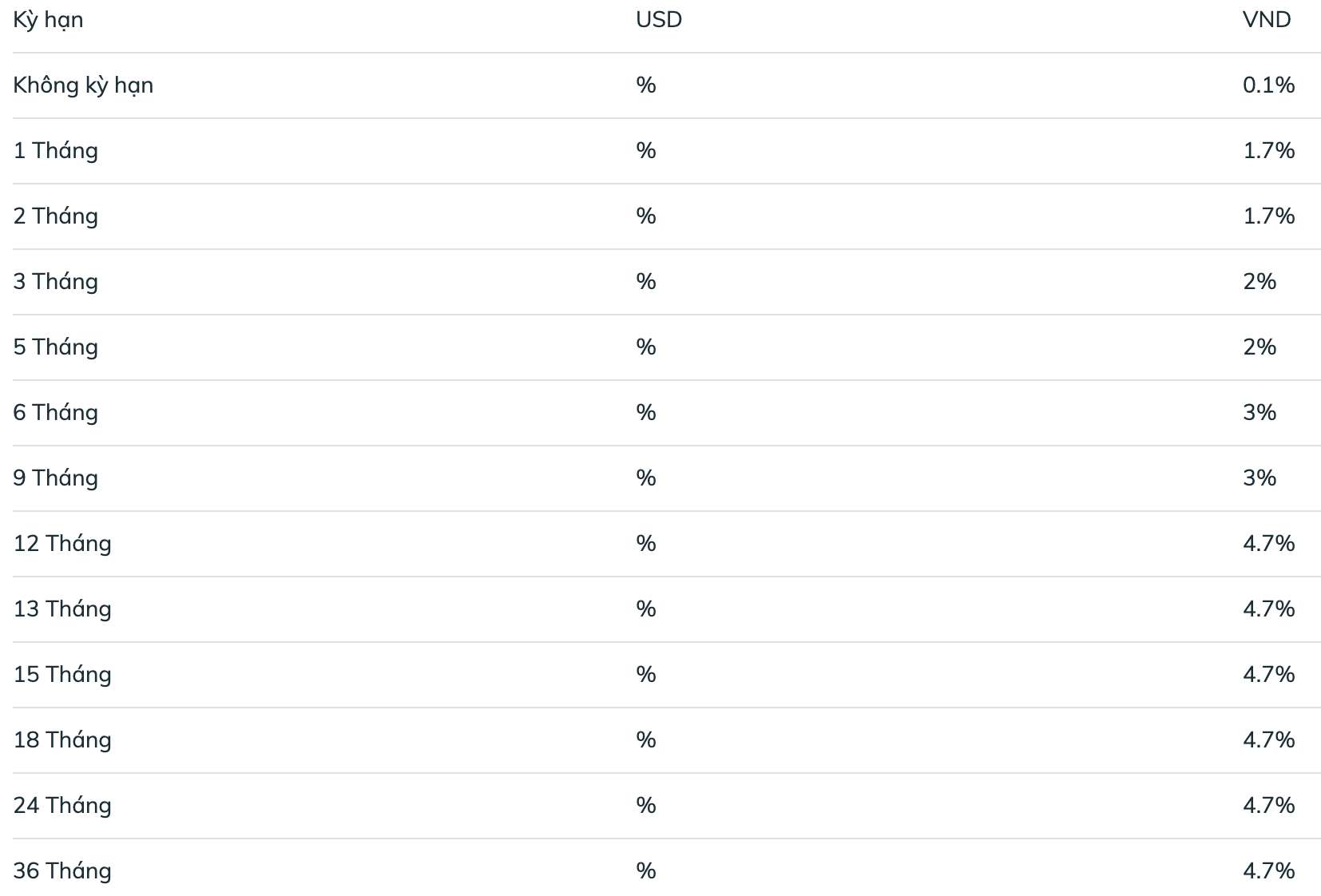Click the 6 Tháng term label

coord(56,413)
